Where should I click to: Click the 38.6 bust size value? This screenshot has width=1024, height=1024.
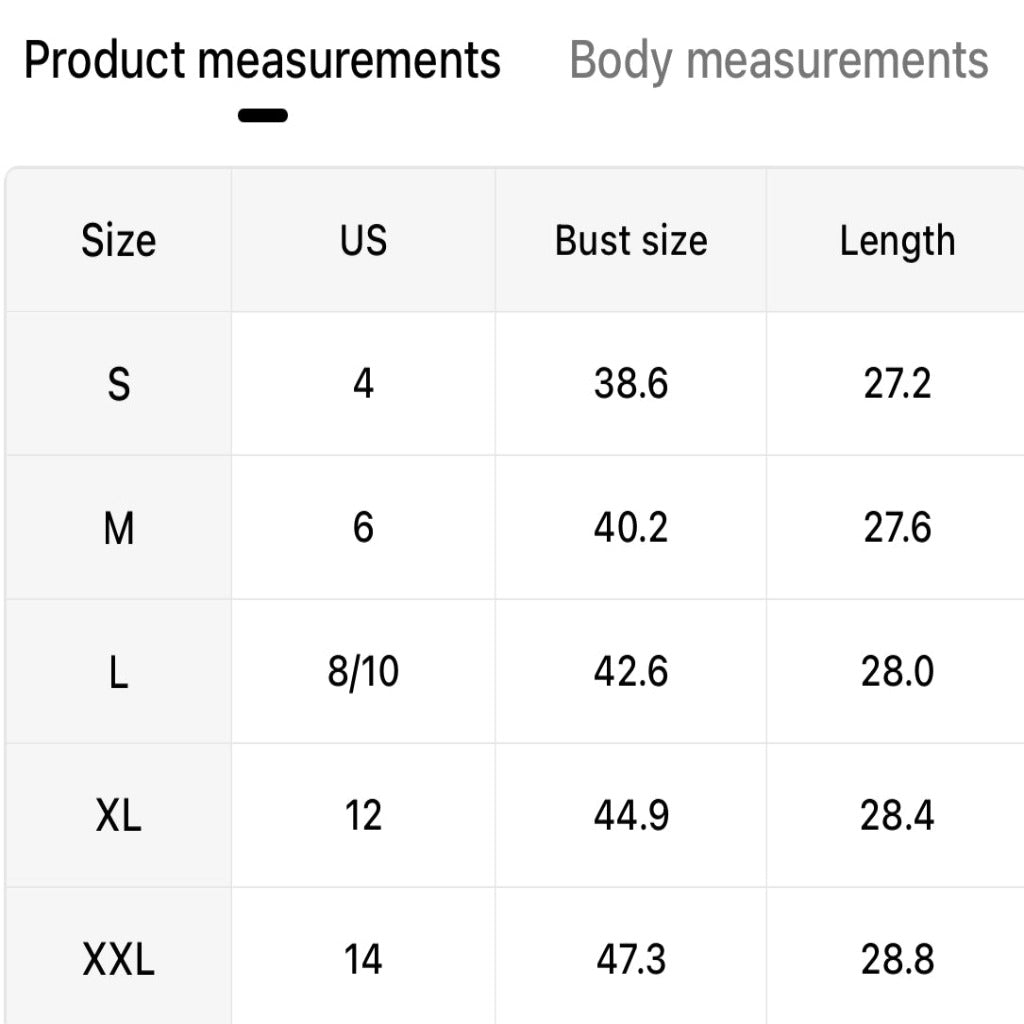pos(631,384)
